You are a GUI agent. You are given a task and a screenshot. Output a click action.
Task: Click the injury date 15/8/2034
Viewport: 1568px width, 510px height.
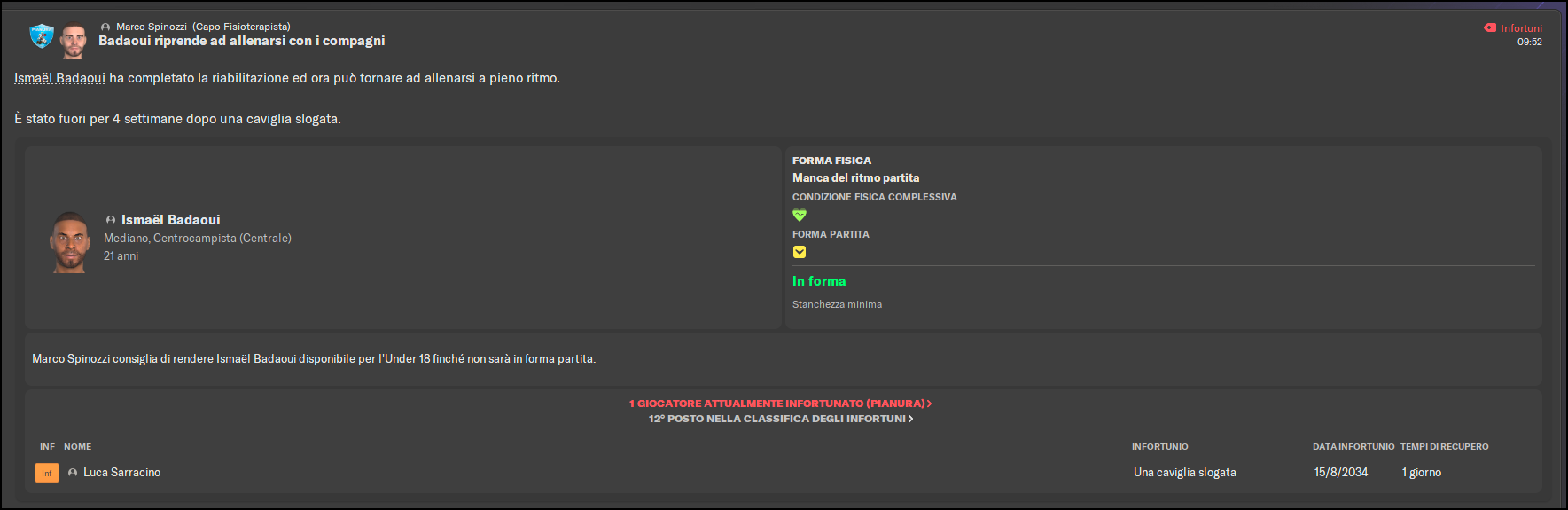(1340, 473)
